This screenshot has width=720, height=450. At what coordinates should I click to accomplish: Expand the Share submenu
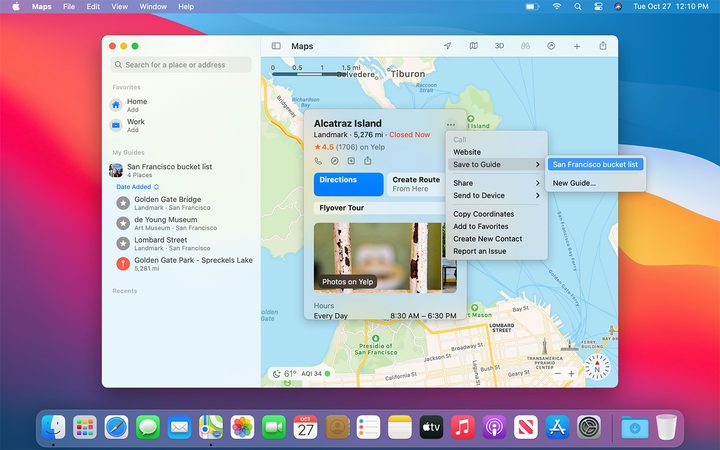coord(496,183)
